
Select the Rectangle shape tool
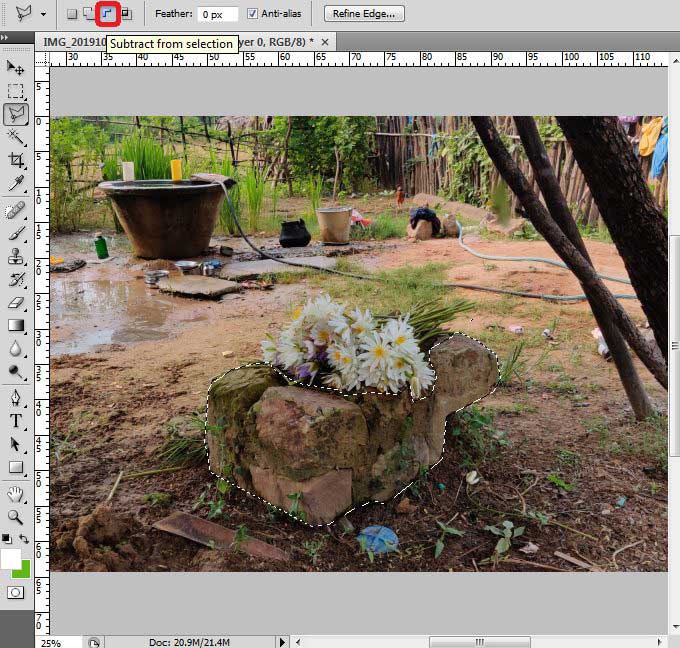(x=16, y=467)
